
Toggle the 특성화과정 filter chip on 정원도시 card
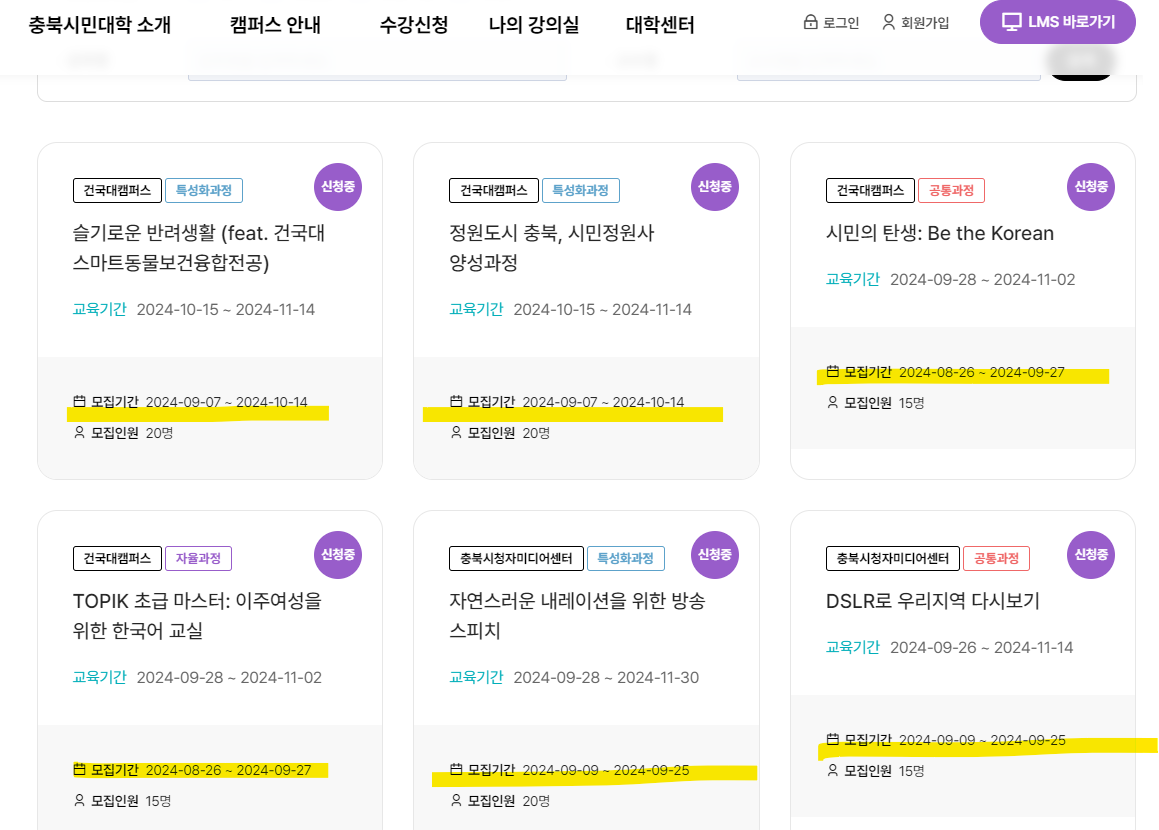coord(581,189)
